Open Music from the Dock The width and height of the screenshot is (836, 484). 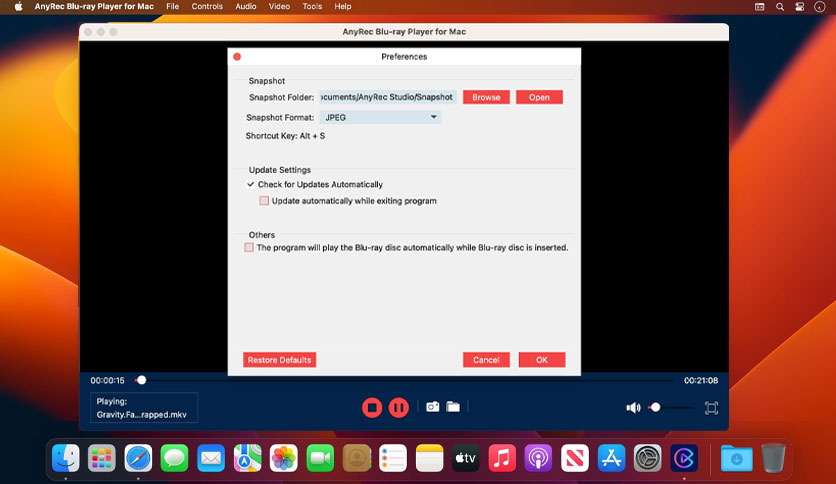point(502,458)
